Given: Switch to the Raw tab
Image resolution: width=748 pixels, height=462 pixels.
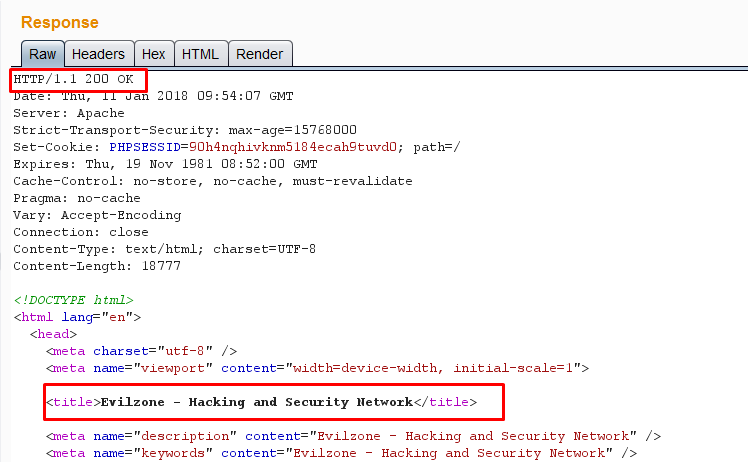Looking at the screenshot, I should [x=42, y=54].
